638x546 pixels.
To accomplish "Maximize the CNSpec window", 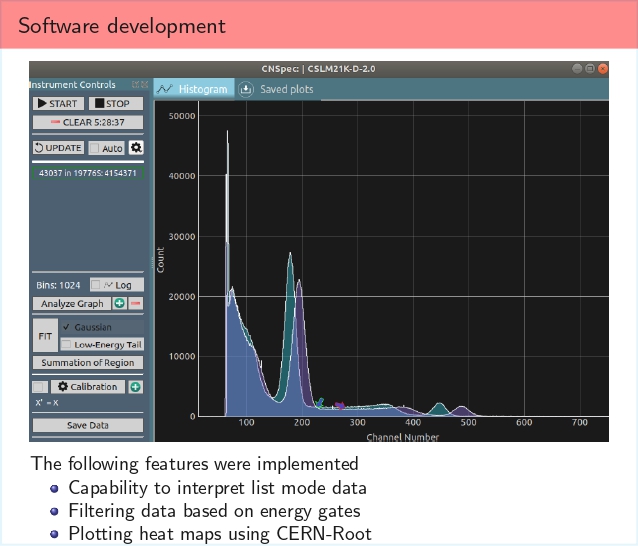I will click(x=590, y=69).
